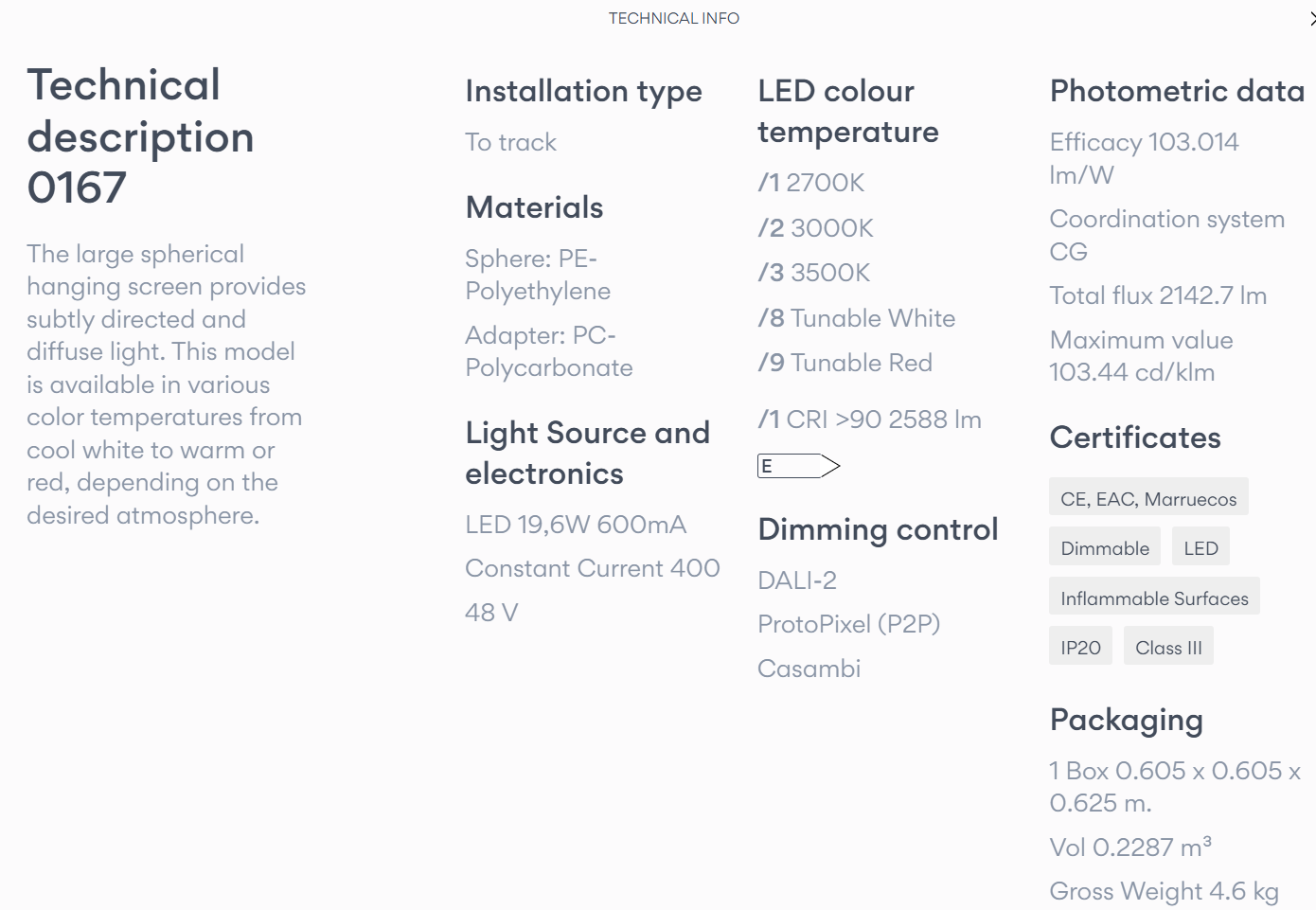
Task: Choose the /2 3000K colour temperature
Action: pyautogui.click(x=815, y=228)
